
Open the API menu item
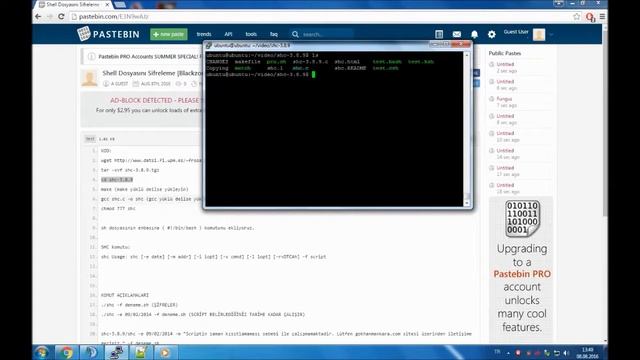[x=228, y=34]
